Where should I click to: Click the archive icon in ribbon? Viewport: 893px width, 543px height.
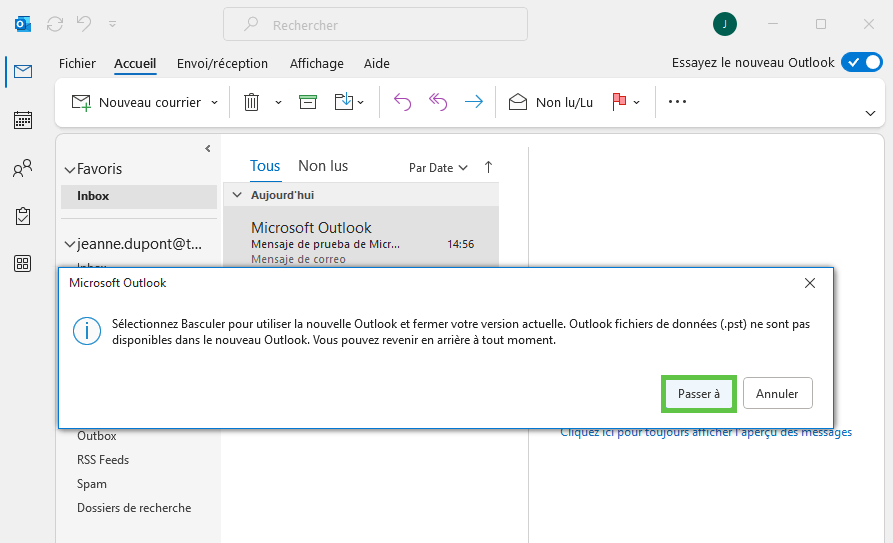tap(308, 102)
